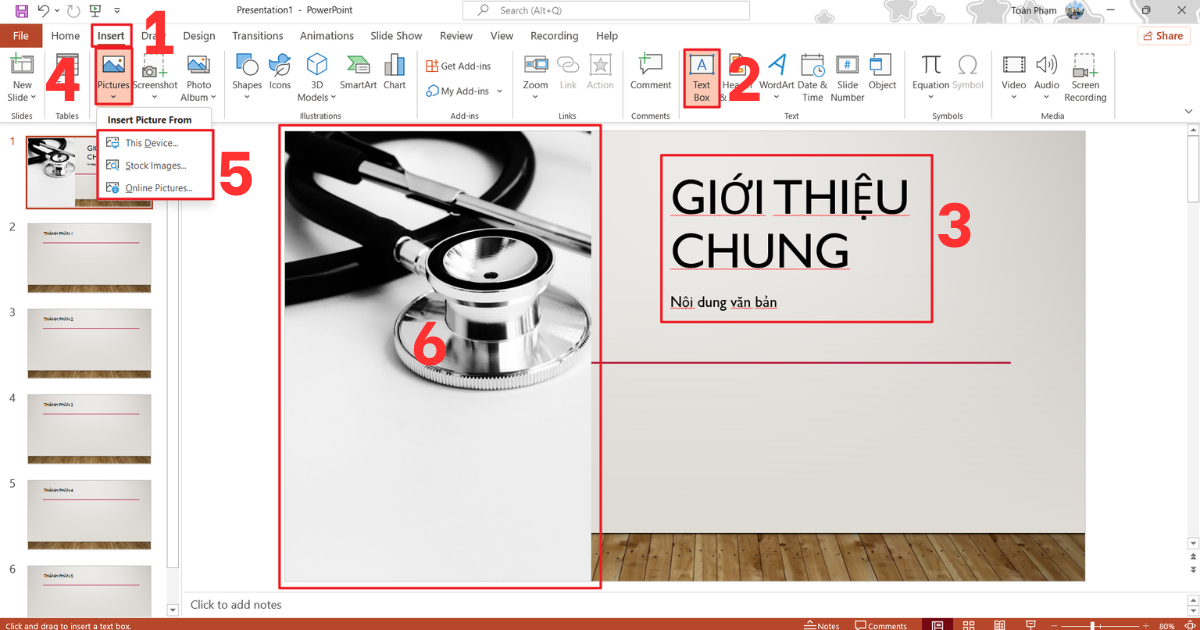Click the Screenshot tool
Screen dimensions: 1200x630
point(155,78)
